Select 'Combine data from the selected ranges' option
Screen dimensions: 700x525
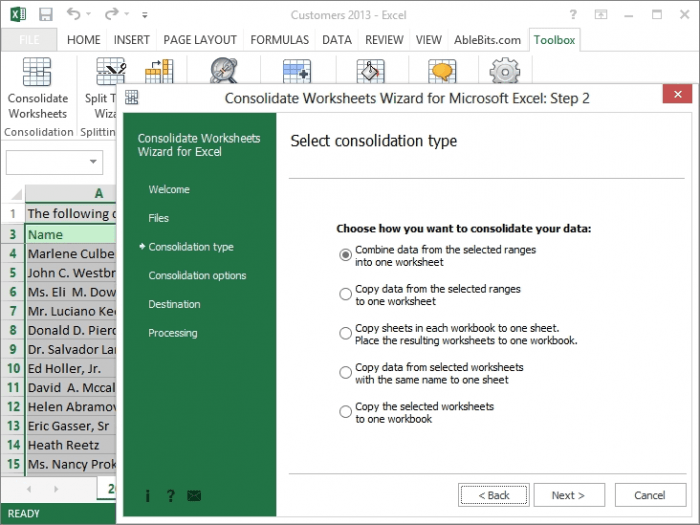pos(346,255)
